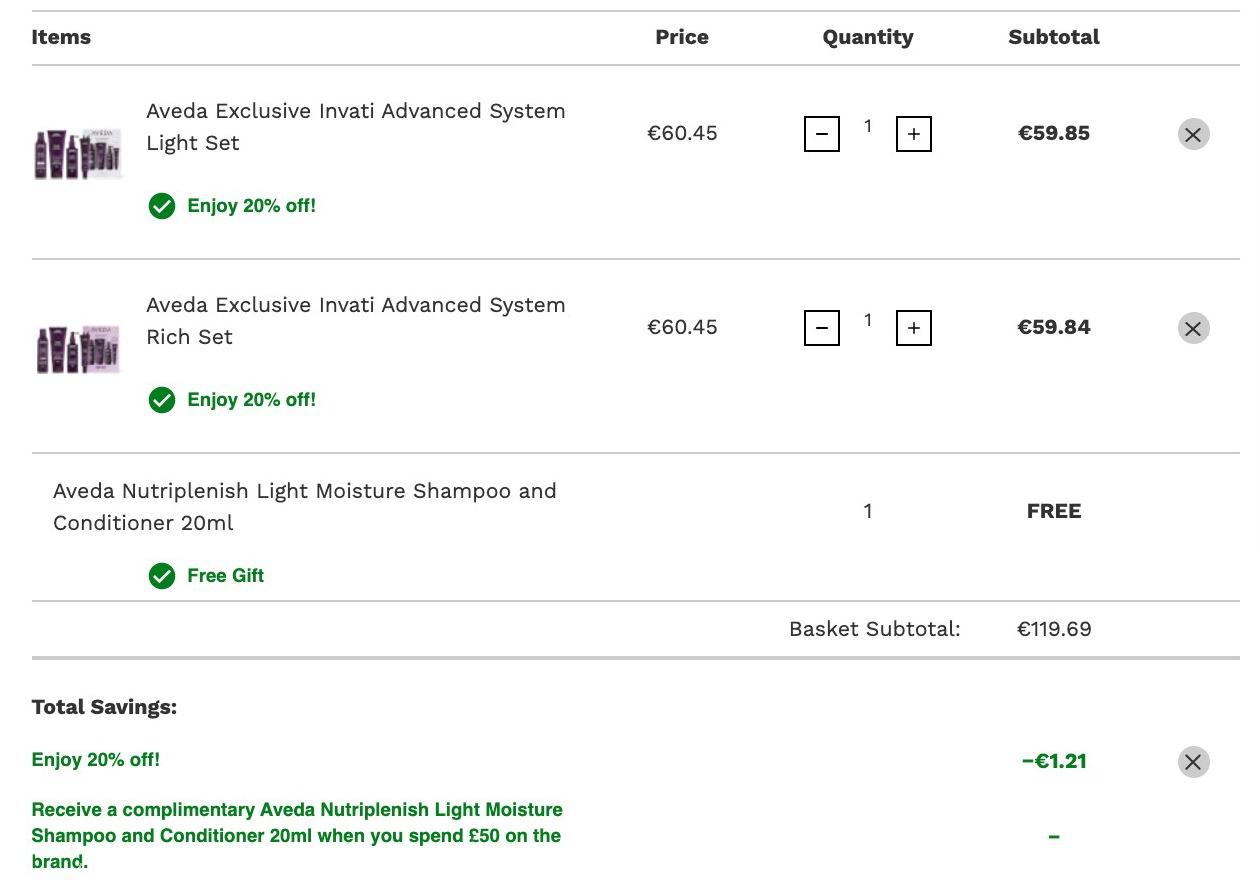Increase quantity of Invati Rich Set
Viewport: 1260px width, 894px height.
click(914, 328)
